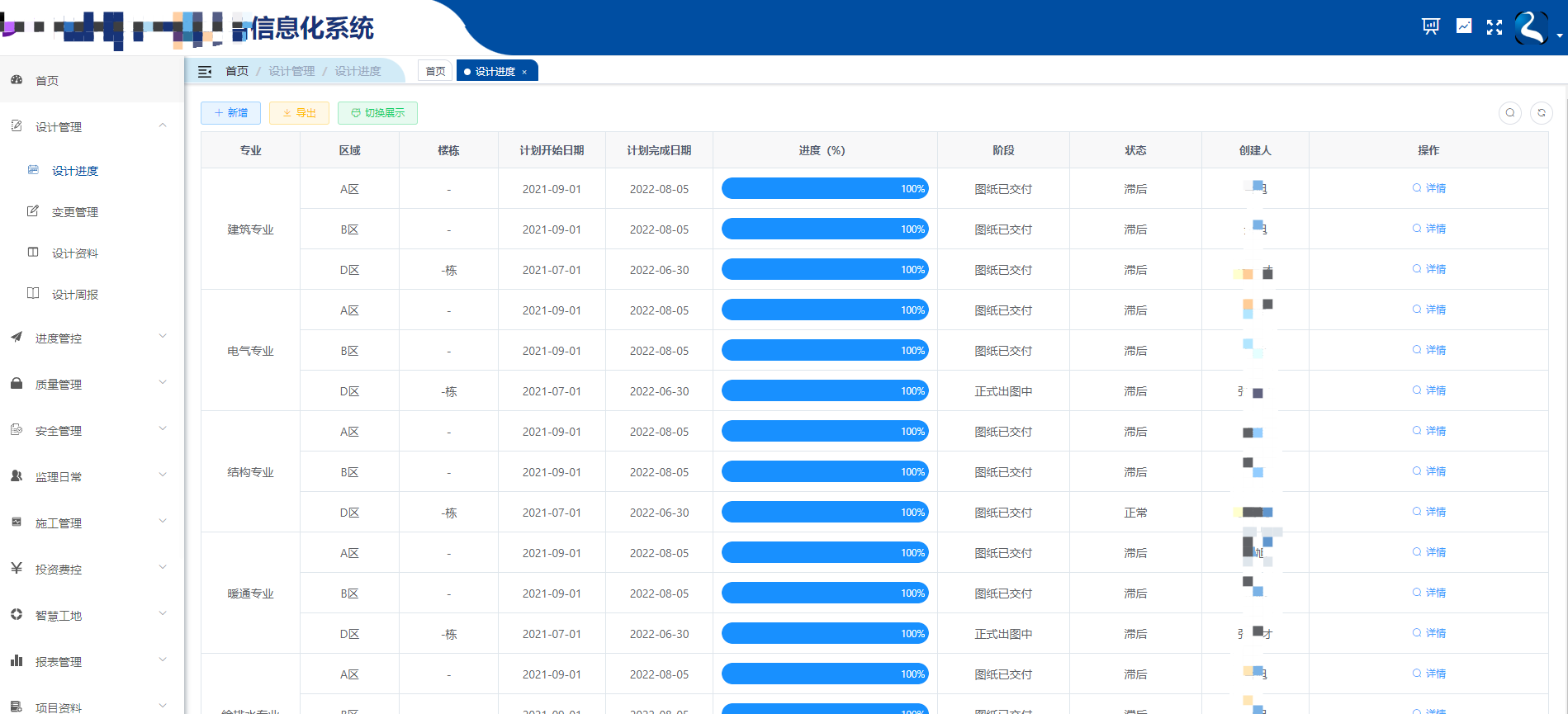Click the 设计周报 book icon
The image size is (1568, 714).
coord(33,294)
